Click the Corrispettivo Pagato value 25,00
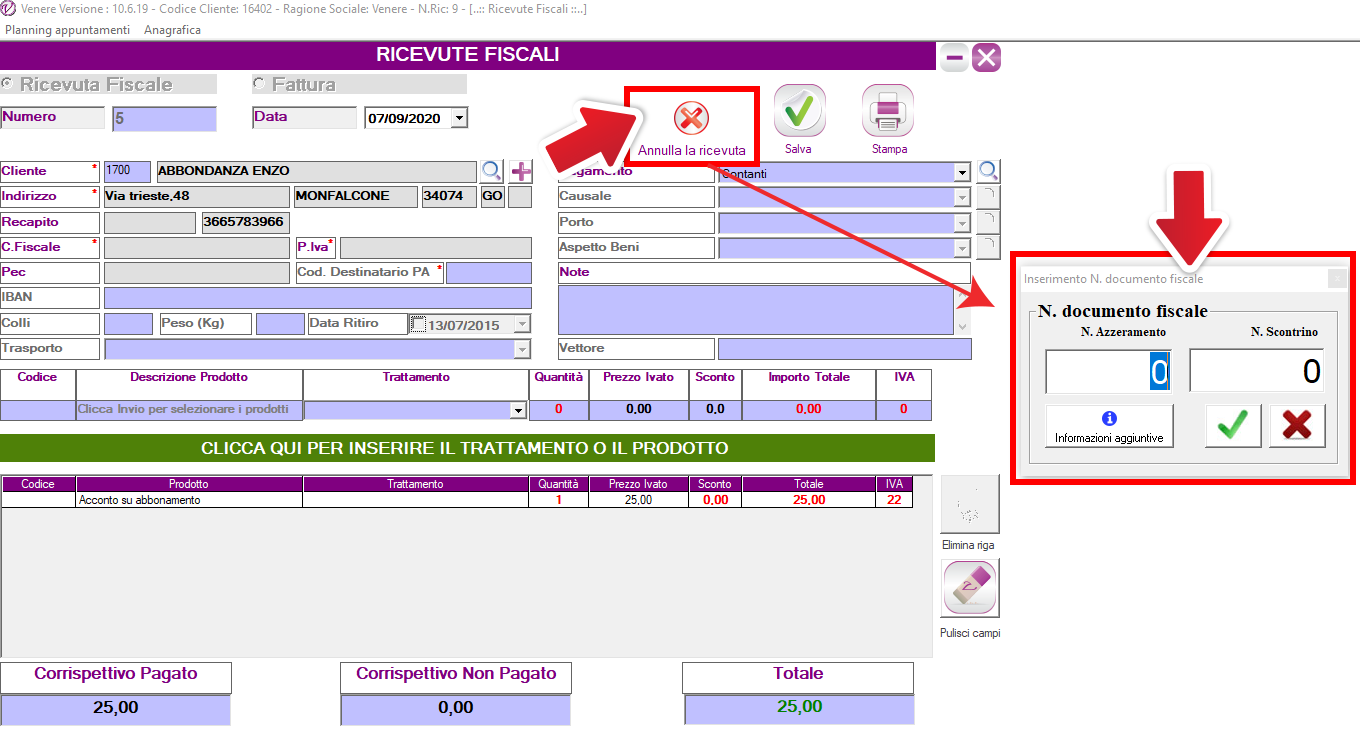Viewport: 1360px width, 740px height. 116,709
